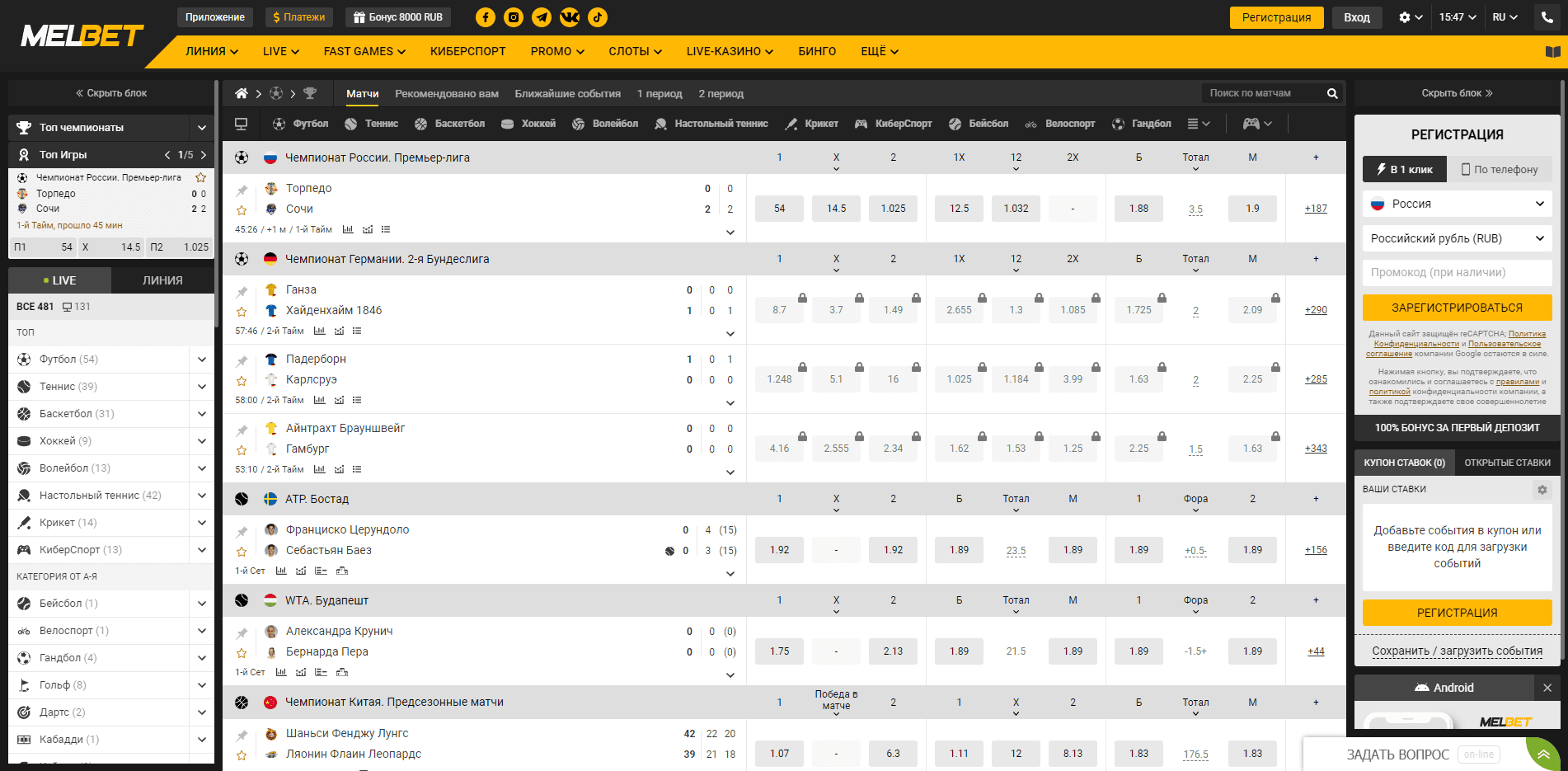Click the soccer ball breadcrumb icon
The width and height of the screenshot is (1568, 771).
pos(276,93)
